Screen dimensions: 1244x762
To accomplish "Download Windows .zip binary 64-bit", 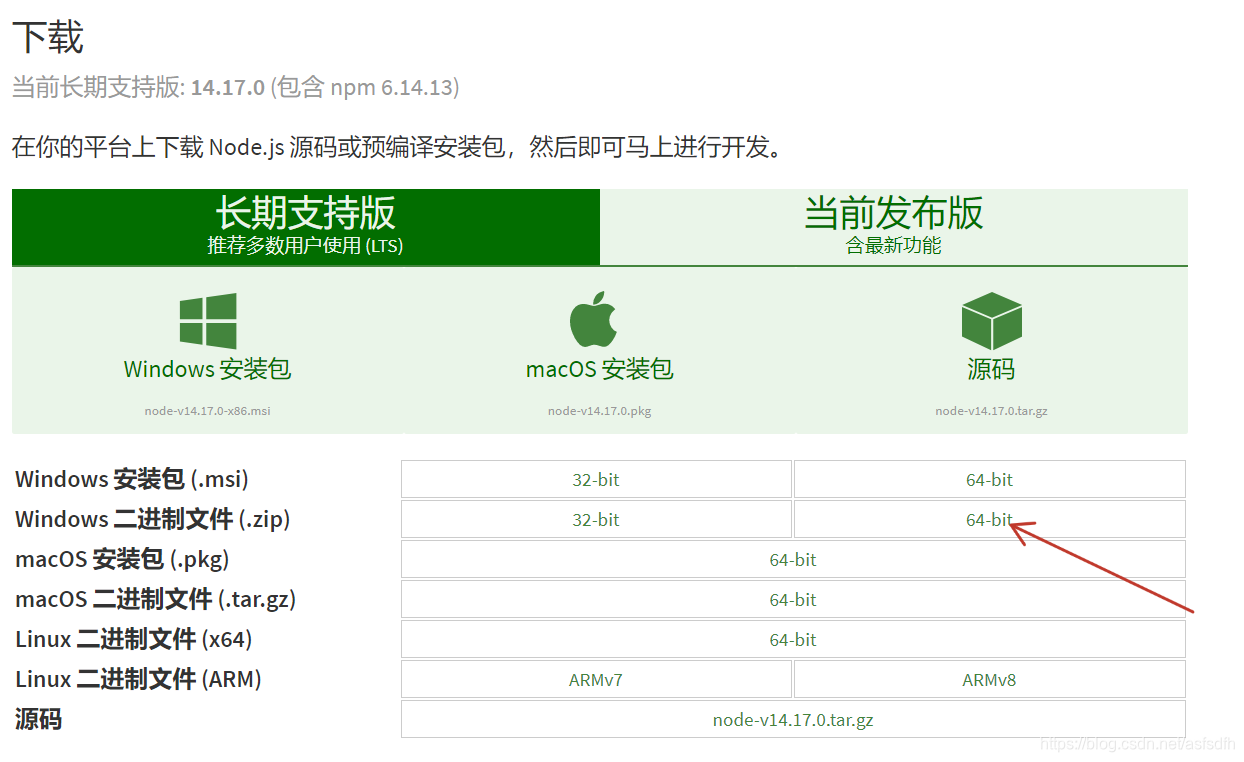I will pyautogui.click(x=989, y=519).
